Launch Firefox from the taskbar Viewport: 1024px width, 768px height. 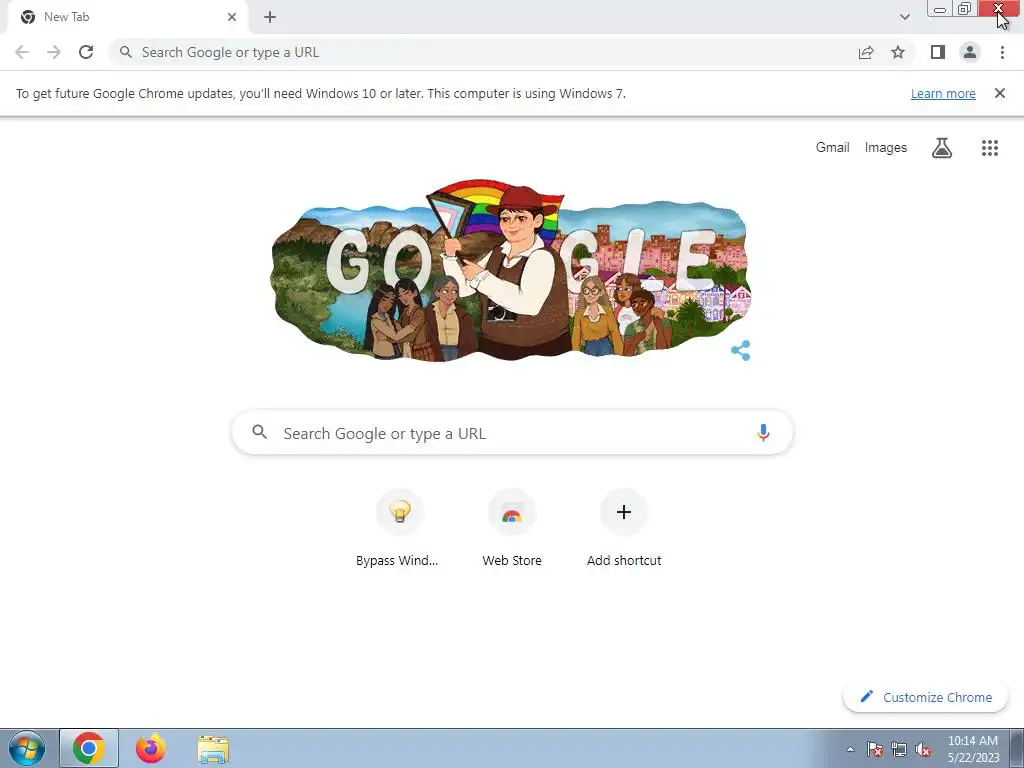[x=151, y=748]
